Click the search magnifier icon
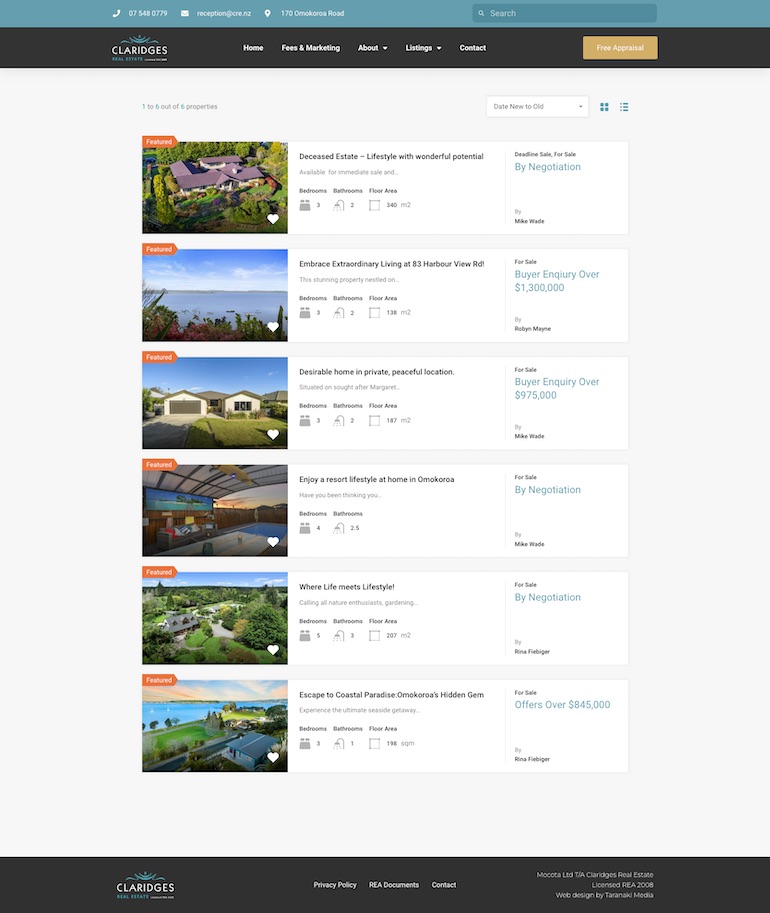This screenshot has height=913, width=770. coord(481,13)
